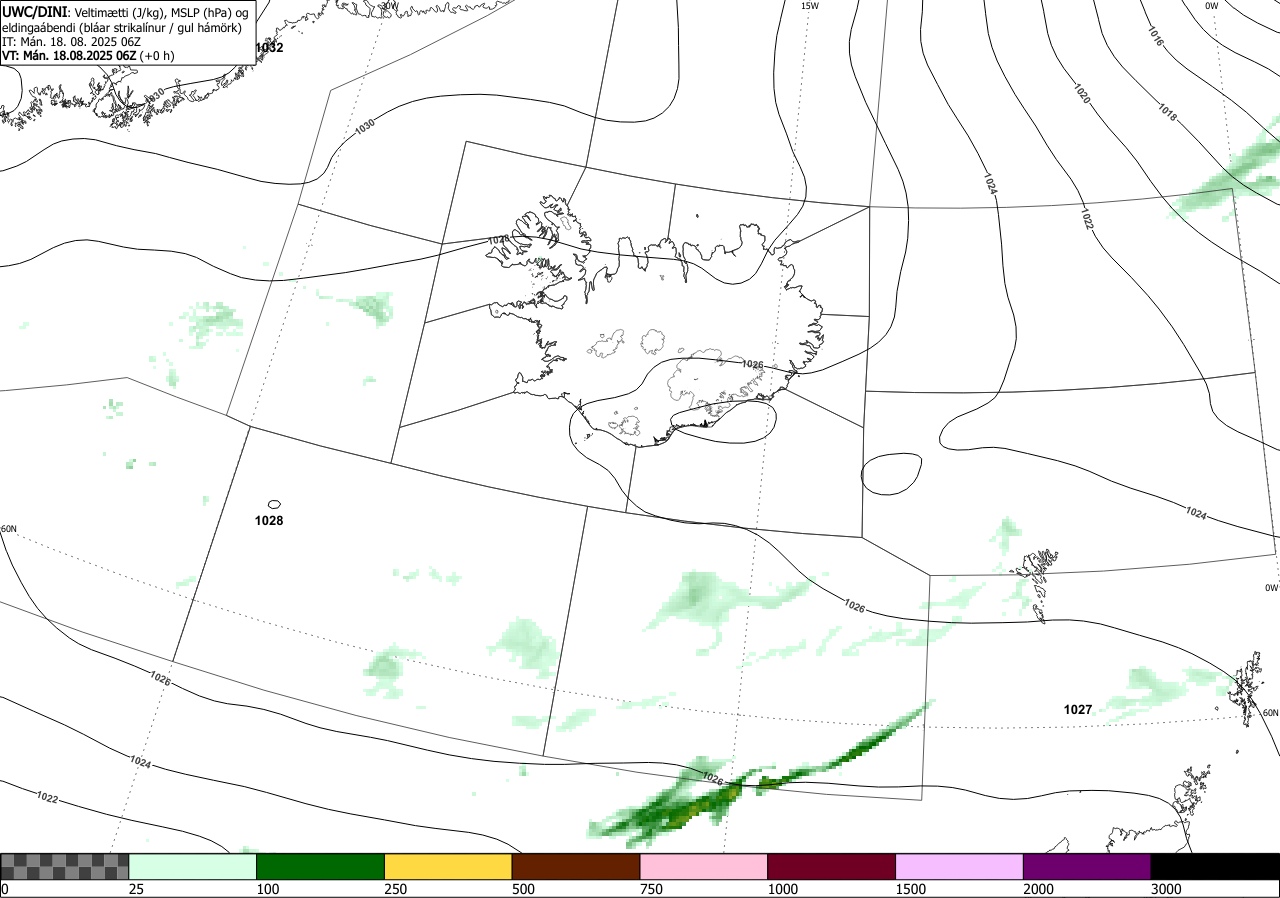
Task: Click the bold '1027' pressure label
Action: [1078, 709]
